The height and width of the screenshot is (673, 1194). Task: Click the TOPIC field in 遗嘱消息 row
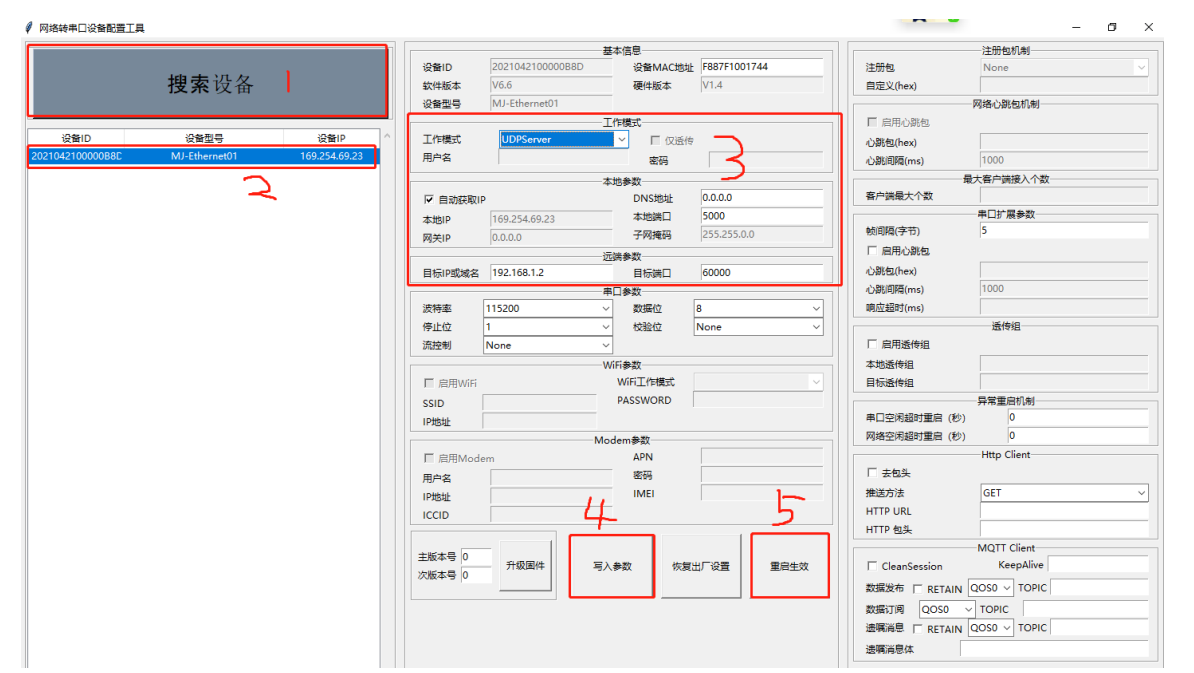point(1100,628)
